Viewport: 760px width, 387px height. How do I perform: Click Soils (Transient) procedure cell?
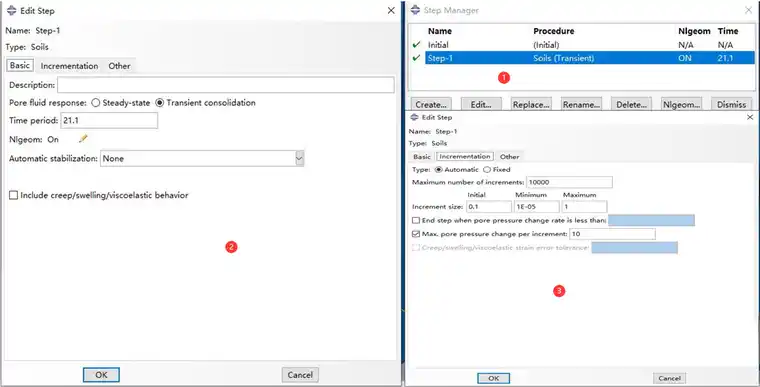pos(564,58)
